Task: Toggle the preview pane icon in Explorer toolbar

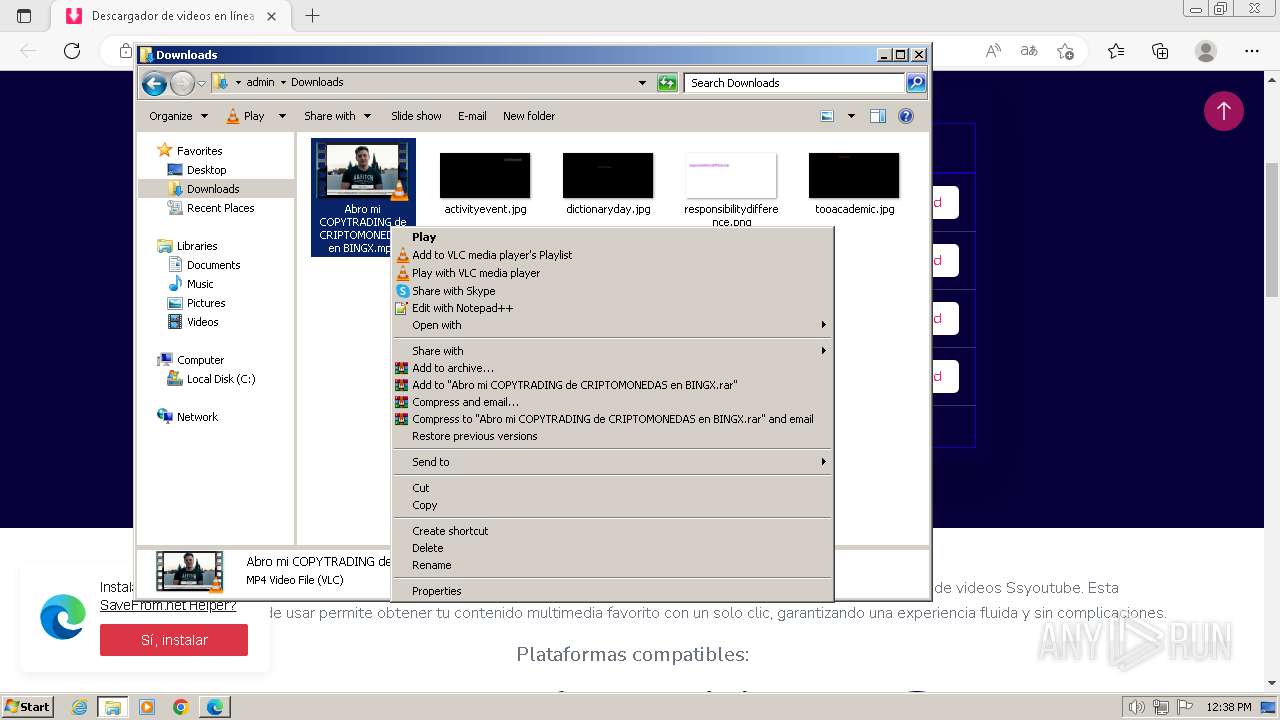Action: point(878,116)
